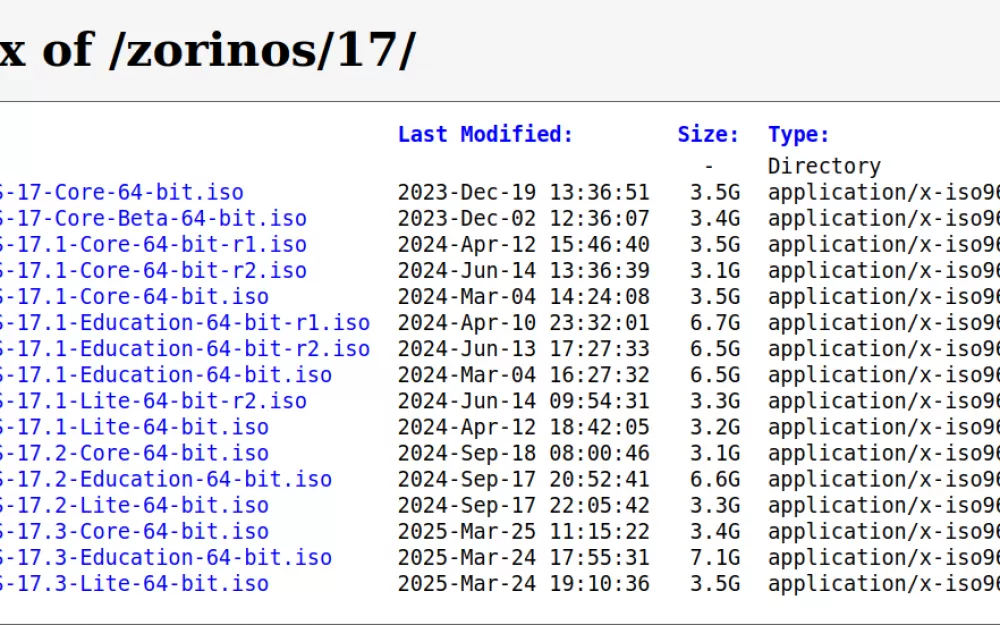
Task: Sort listing by Size header
Action: pyautogui.click(x=708, y=135)
